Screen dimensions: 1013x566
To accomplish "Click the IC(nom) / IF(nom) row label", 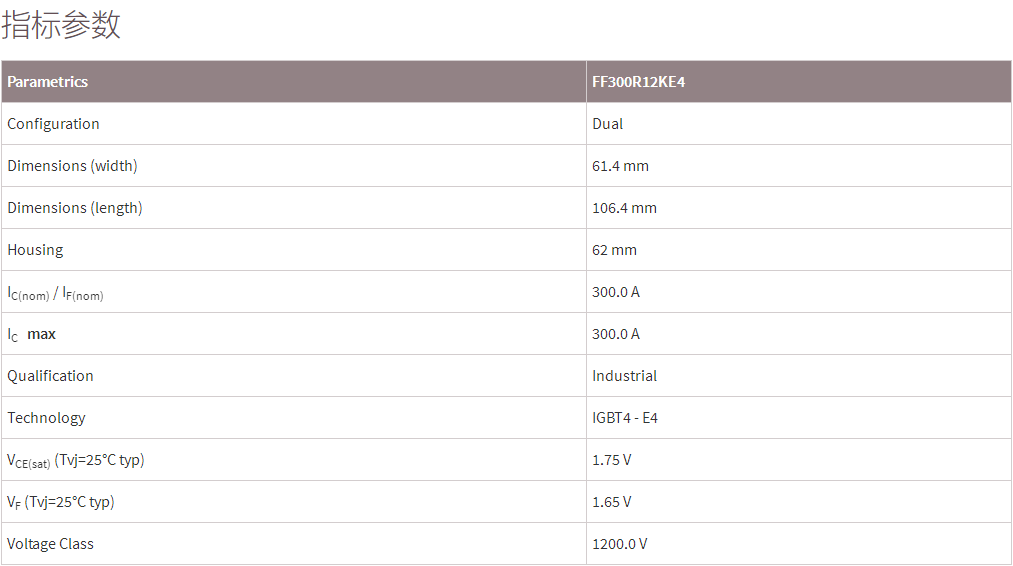I will coord(56,293).
